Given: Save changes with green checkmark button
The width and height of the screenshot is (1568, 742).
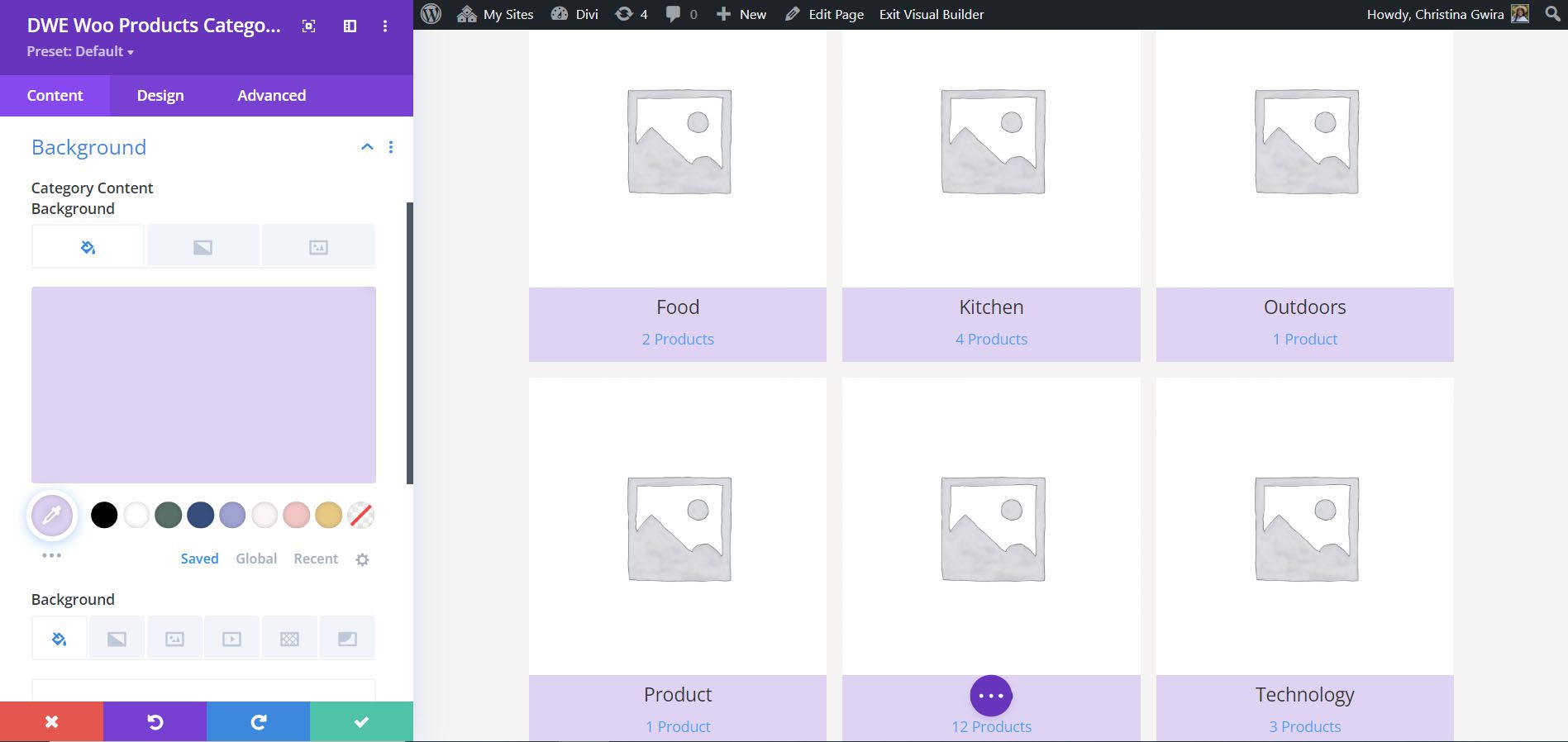Looking at the screenshot, I should [361, 721].
